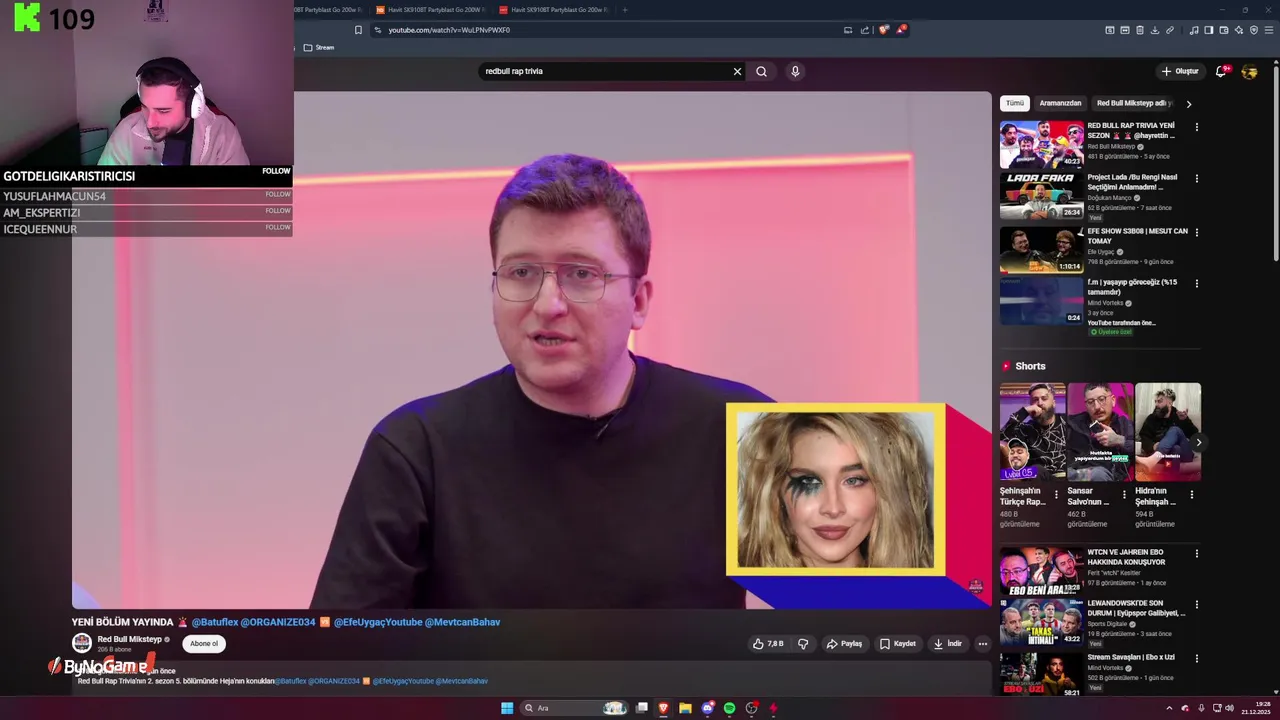Screen dimensions: 1280x720
Task: Dislike the video with thumbs-down button
Action: pyautogui.click(x=803, y=644)
